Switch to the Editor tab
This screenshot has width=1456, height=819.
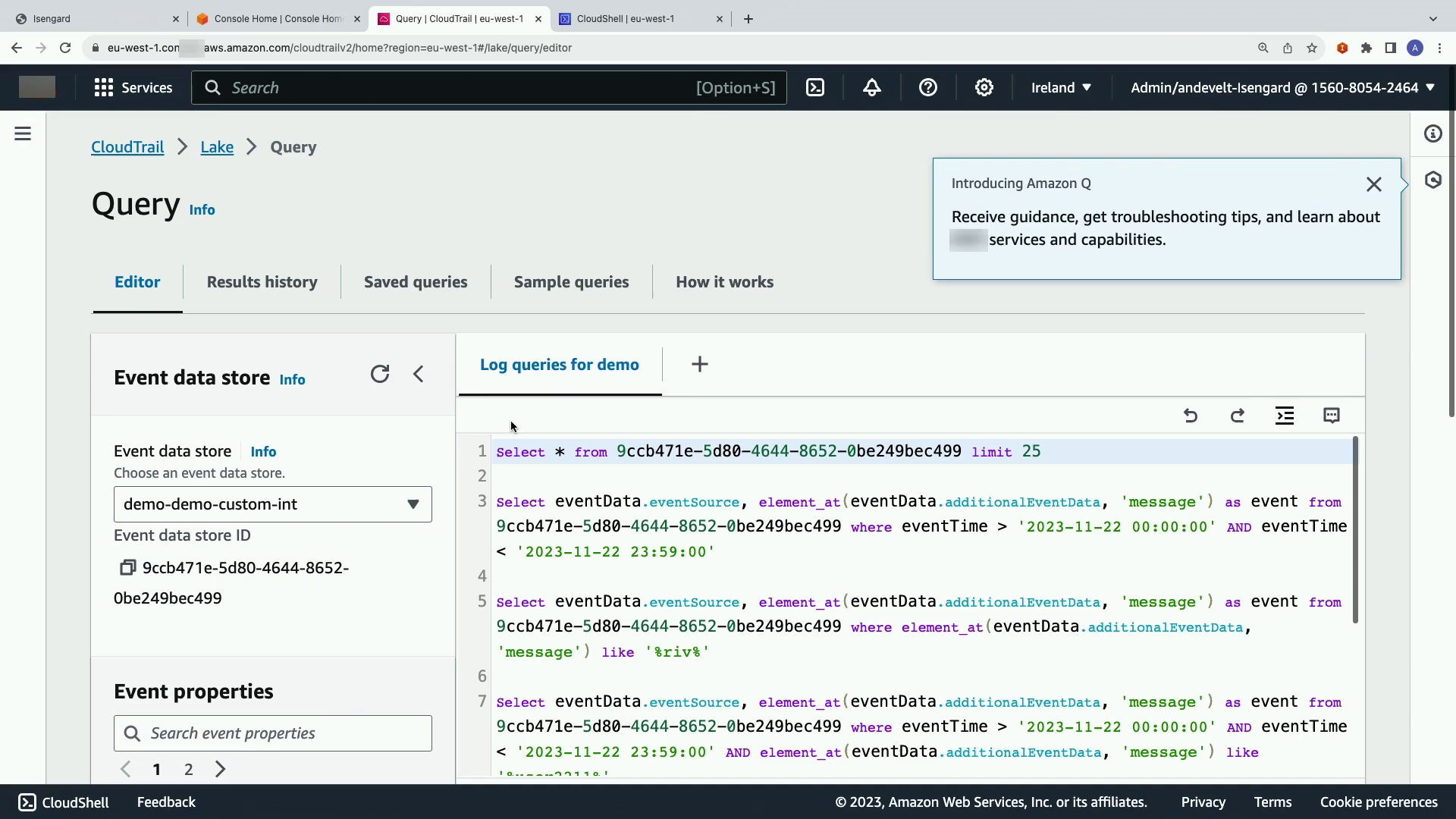[x=137, y=282]
